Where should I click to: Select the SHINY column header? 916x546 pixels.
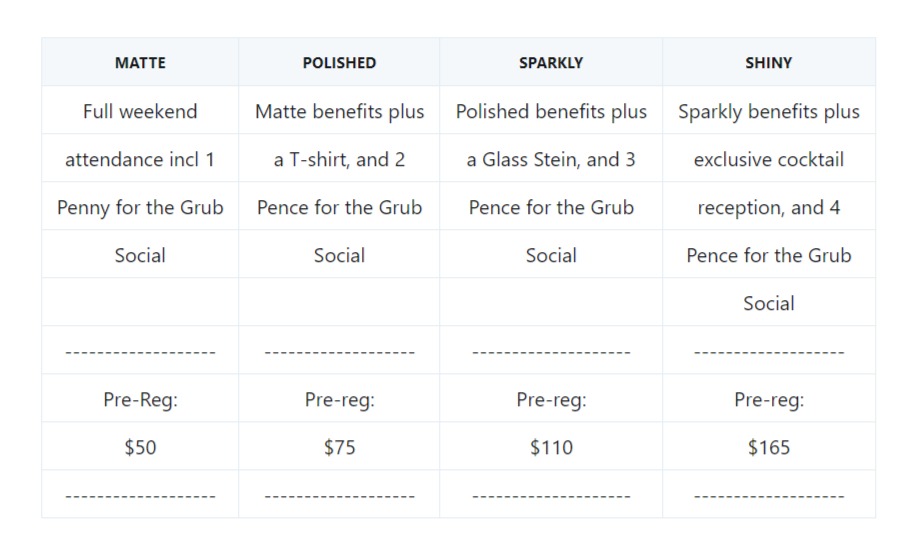click(x=768, y=62)
